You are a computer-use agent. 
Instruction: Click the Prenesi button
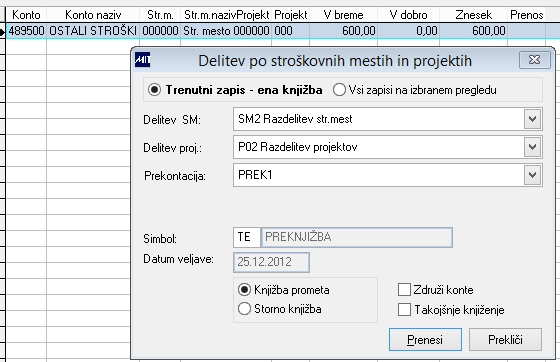tap(425, 340)
